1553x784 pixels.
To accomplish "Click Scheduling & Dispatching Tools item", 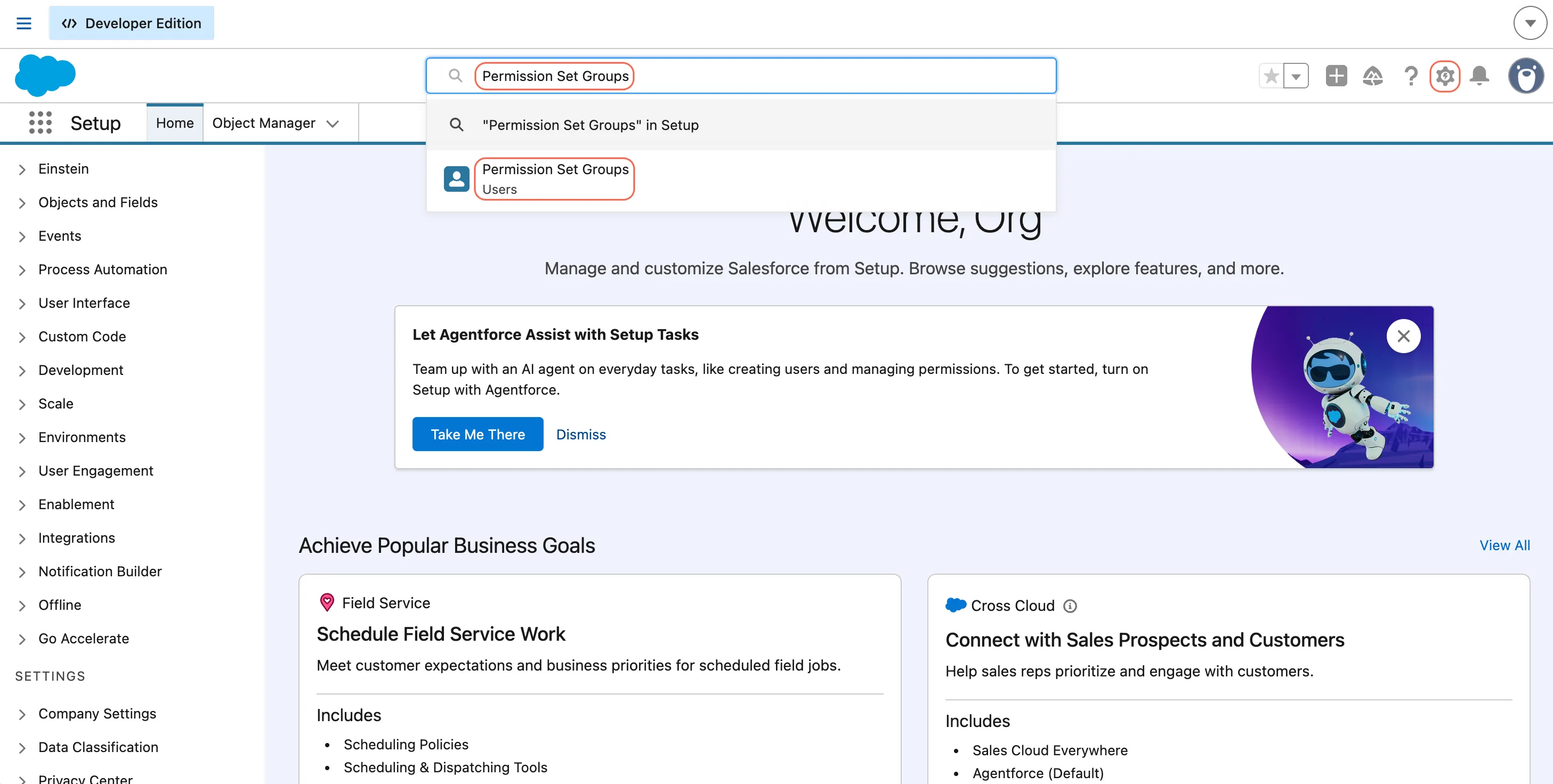I will [446, 767].
